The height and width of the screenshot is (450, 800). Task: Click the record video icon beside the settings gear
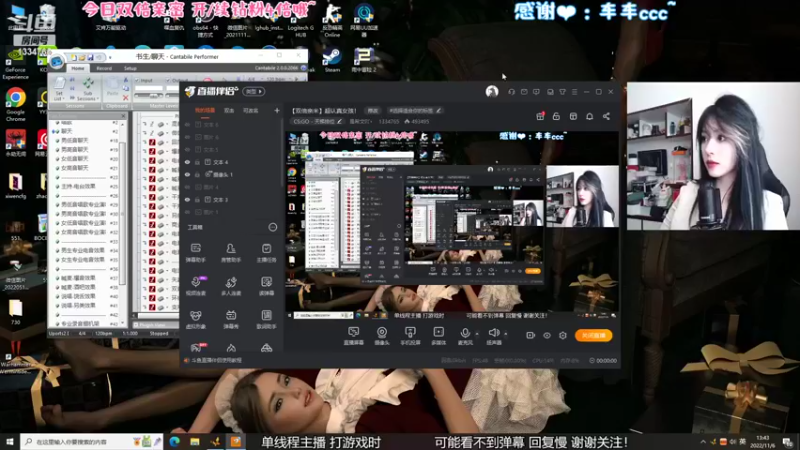530,336
